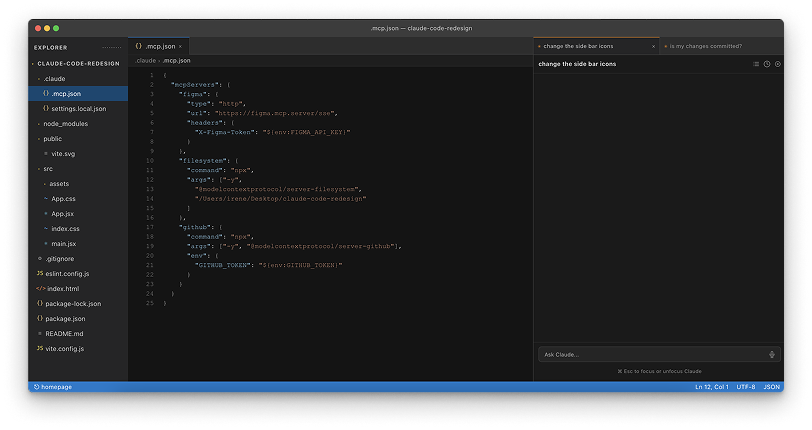This screenshot has width=812, height=430.
Task: Select the .mcp.json editor tab
Action: (x=159, y=46)
